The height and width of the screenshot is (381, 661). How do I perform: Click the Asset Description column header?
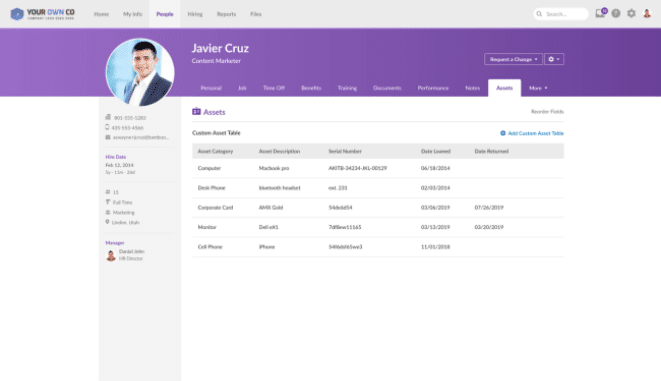(x=279, y=151)
